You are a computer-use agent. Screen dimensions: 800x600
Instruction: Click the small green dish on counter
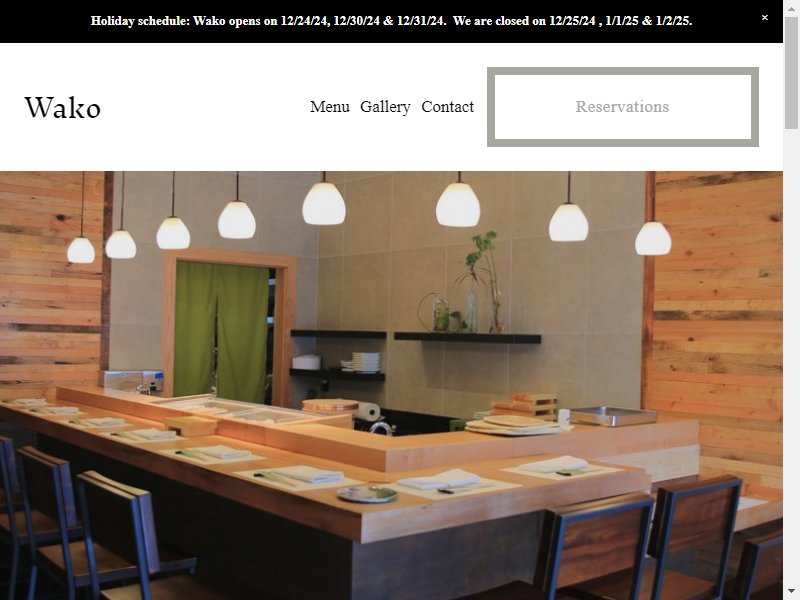point(367,494)
